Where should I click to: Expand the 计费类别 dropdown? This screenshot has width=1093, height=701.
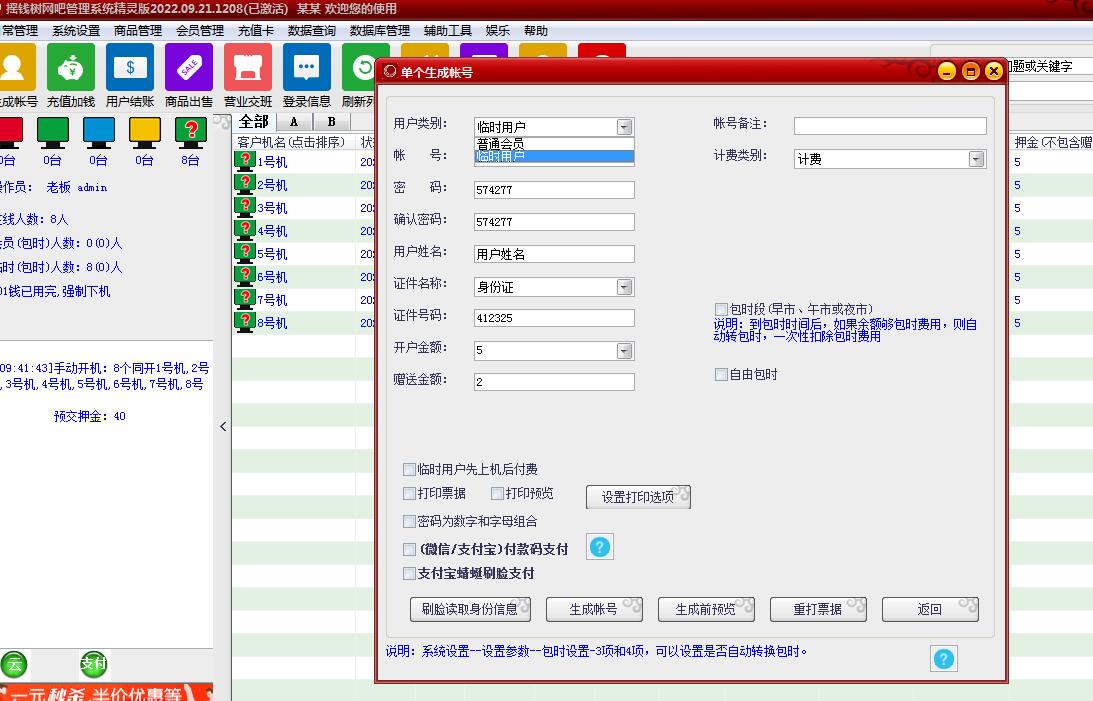coord(976,159)
